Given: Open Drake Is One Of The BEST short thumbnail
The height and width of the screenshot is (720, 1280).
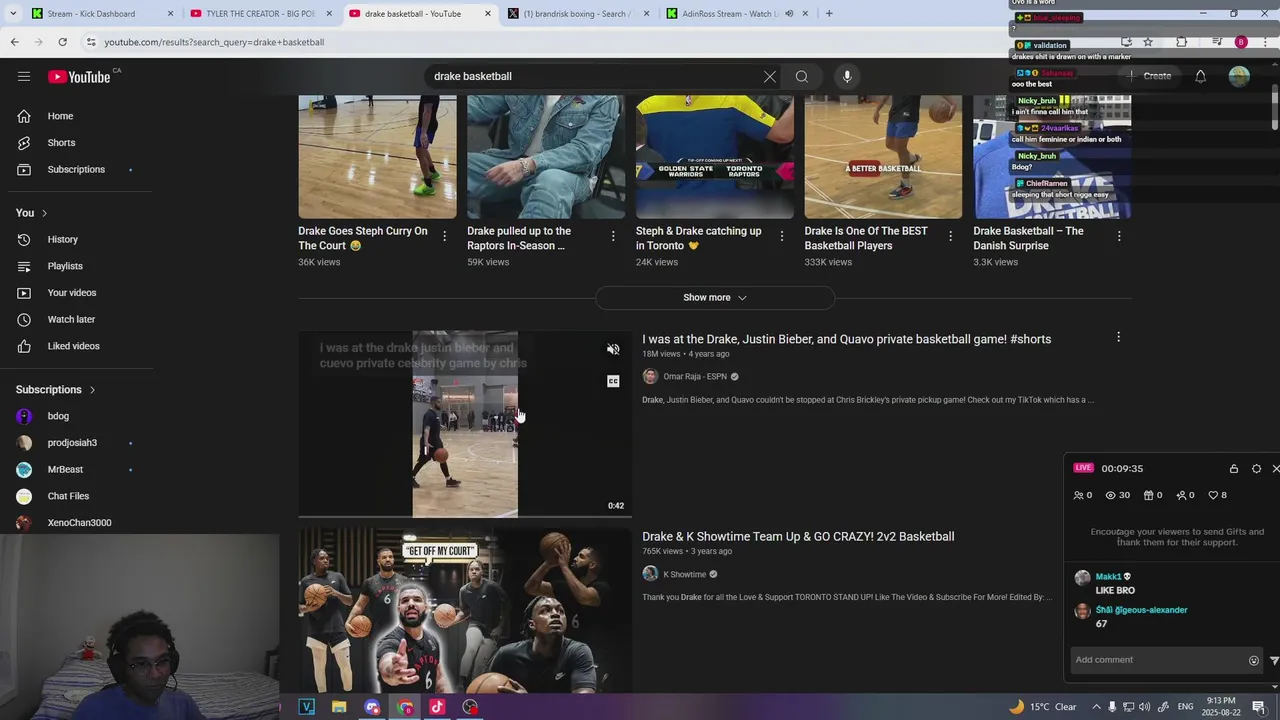Looking at the screenshot, I should click(x=883, y=157).
